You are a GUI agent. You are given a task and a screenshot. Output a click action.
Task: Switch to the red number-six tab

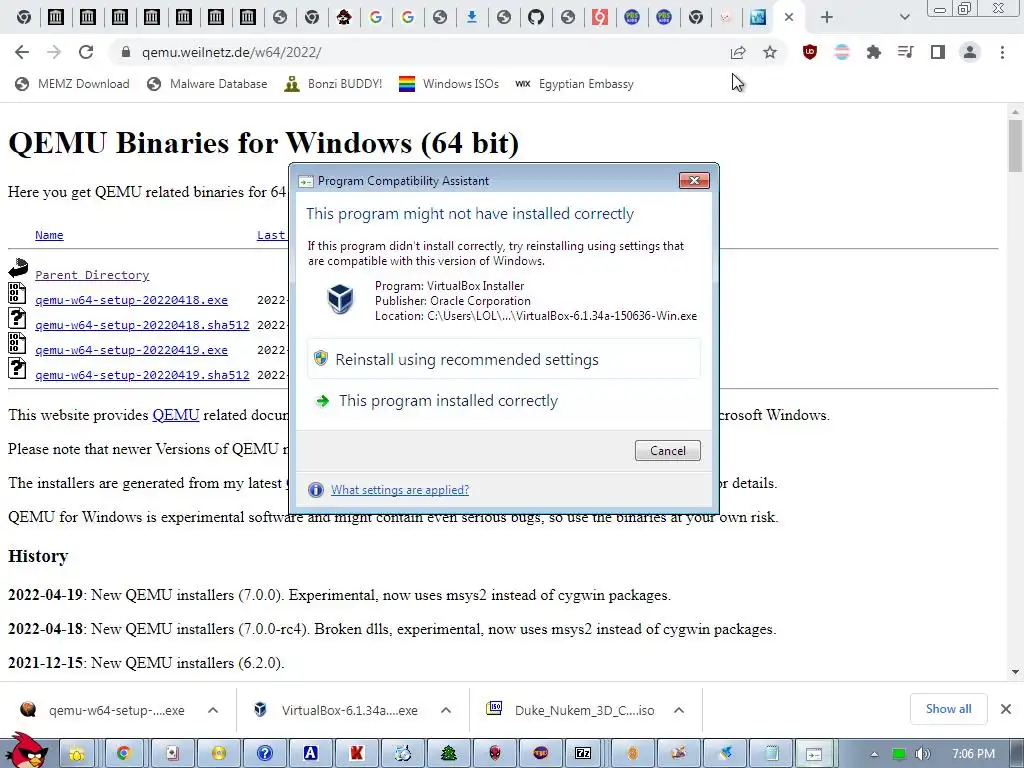pyautogui.click(x=600, y=17)
